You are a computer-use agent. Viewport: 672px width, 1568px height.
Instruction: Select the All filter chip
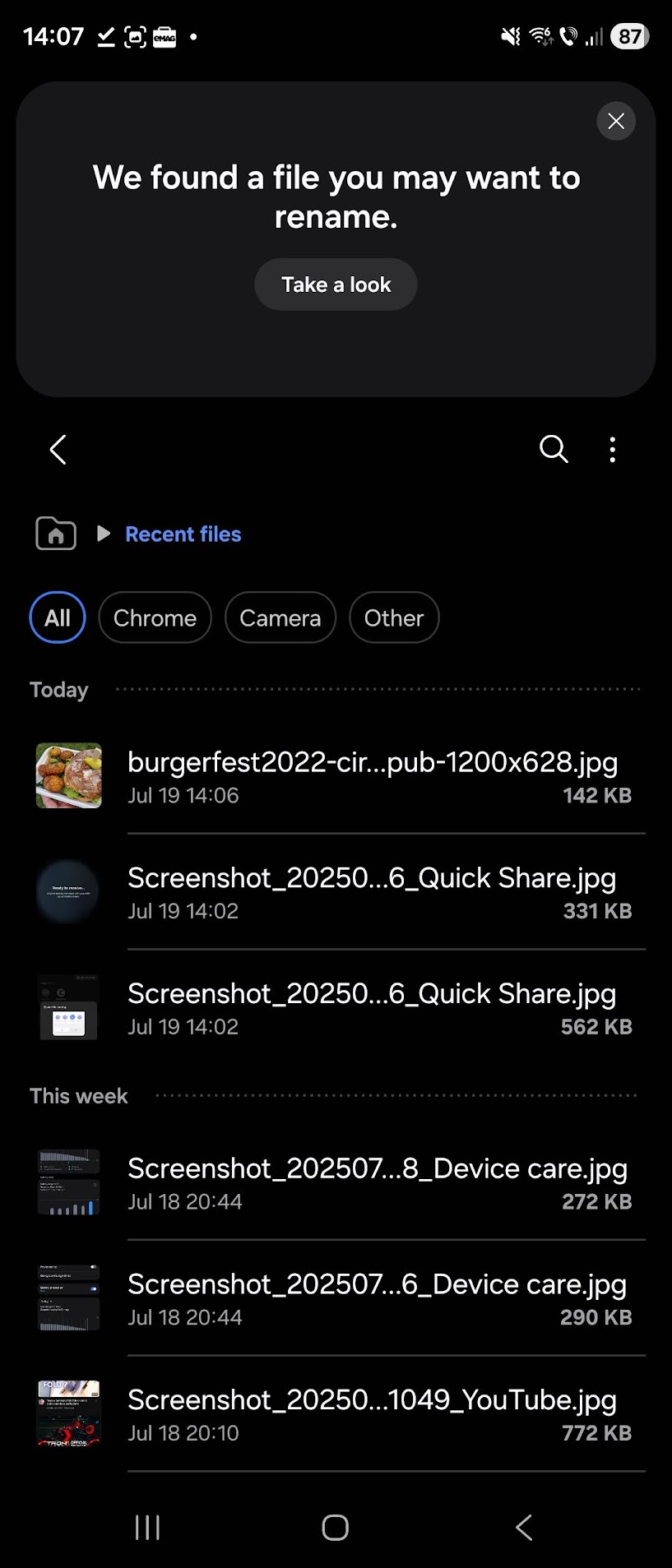[x=58, y=617]
